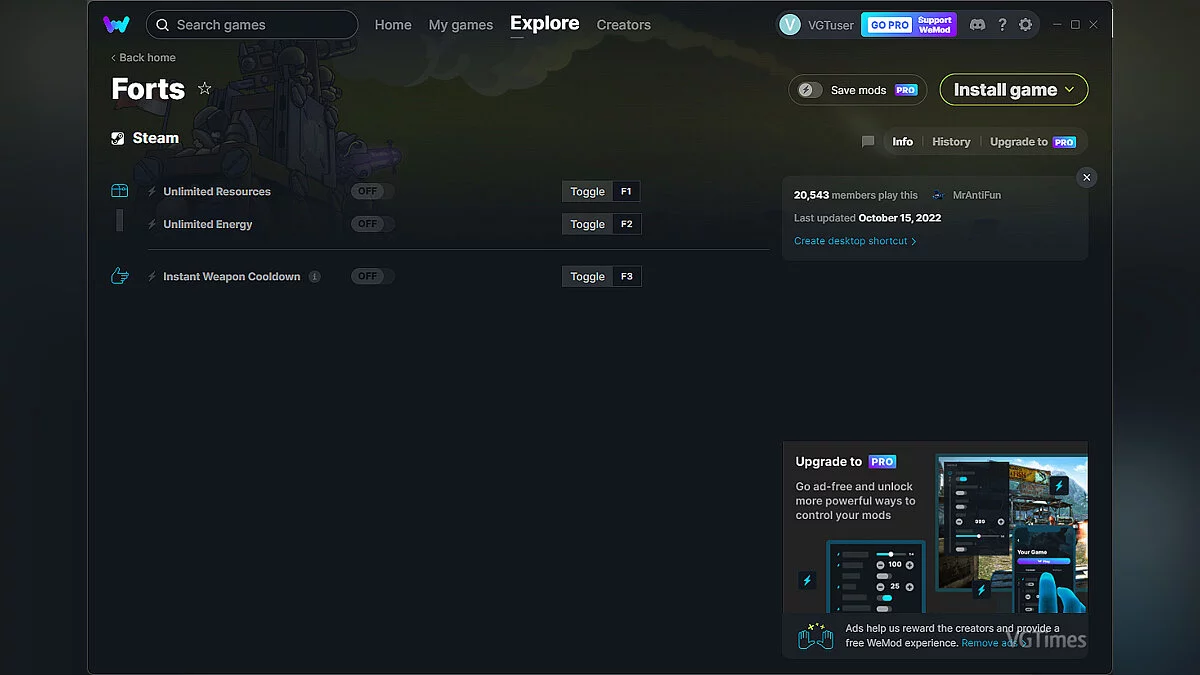Favorite Forts with the star icon
Viewport: 1200px width, 675px height.
point(205,89)
